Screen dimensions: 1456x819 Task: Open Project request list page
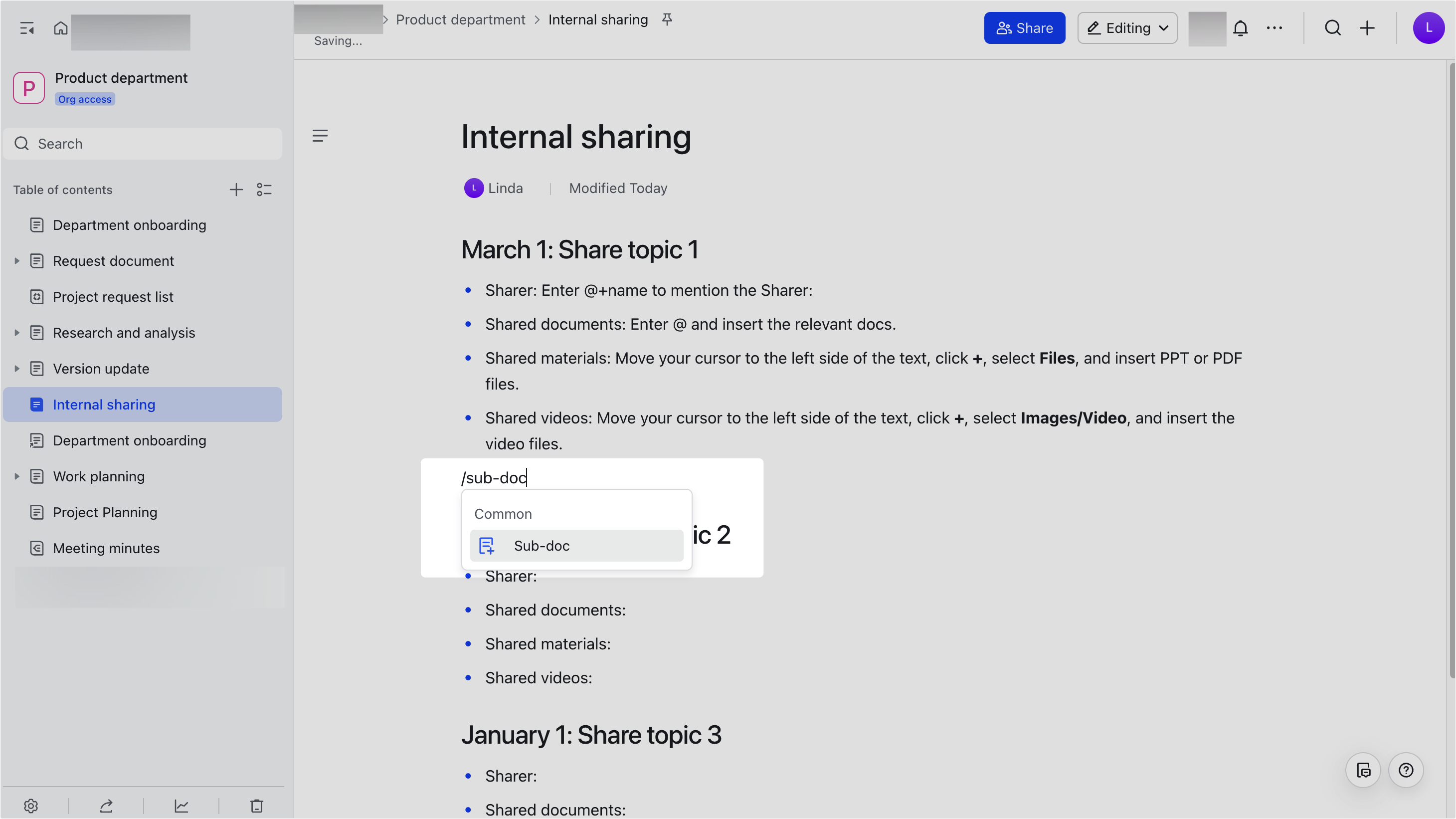[x=143, y=297]
